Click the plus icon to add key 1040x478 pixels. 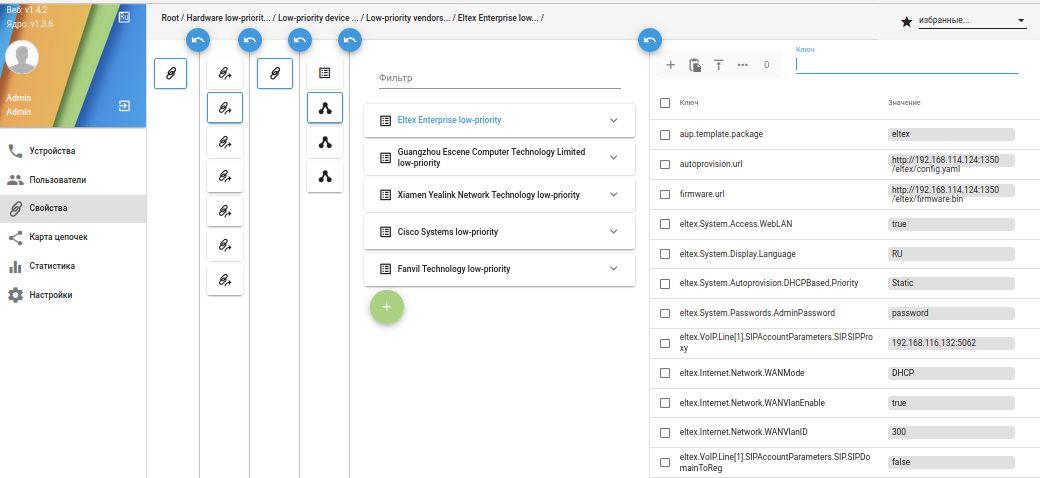click(x=671, y=65)
